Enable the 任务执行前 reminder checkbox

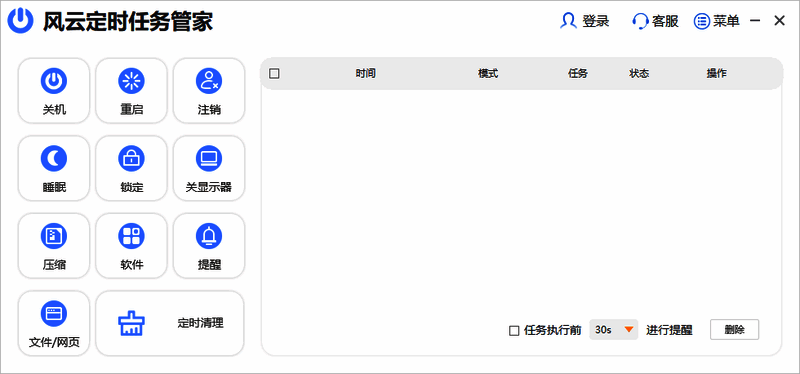point(514,331)
